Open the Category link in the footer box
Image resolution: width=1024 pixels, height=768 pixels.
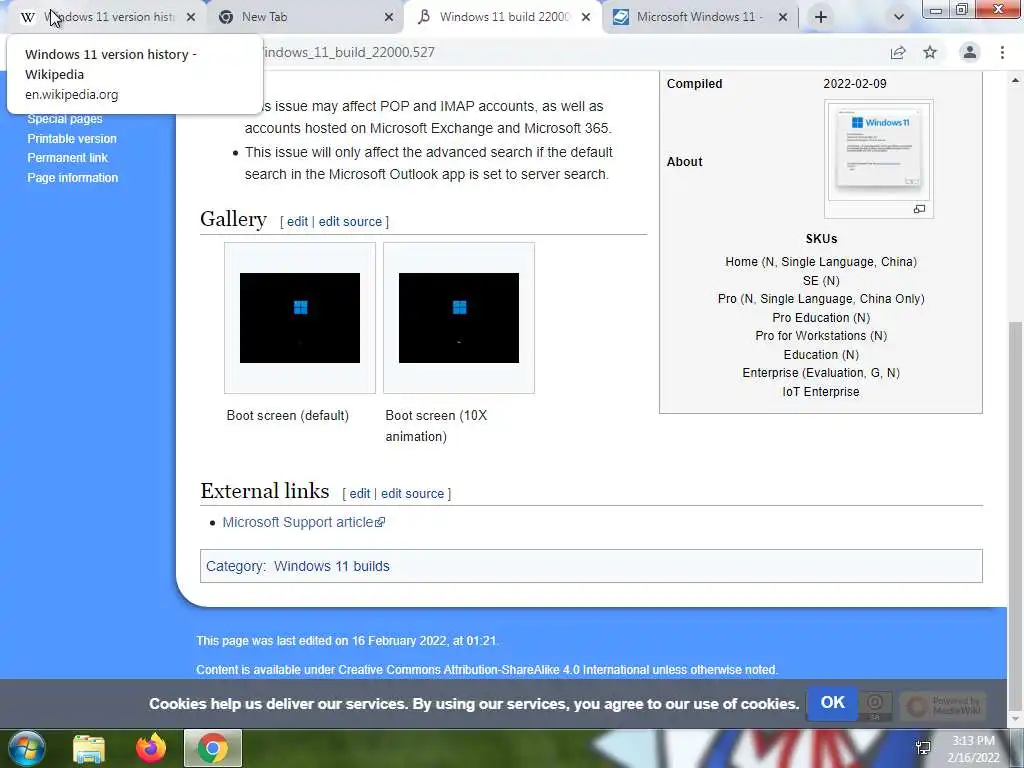tap(234, 566)
